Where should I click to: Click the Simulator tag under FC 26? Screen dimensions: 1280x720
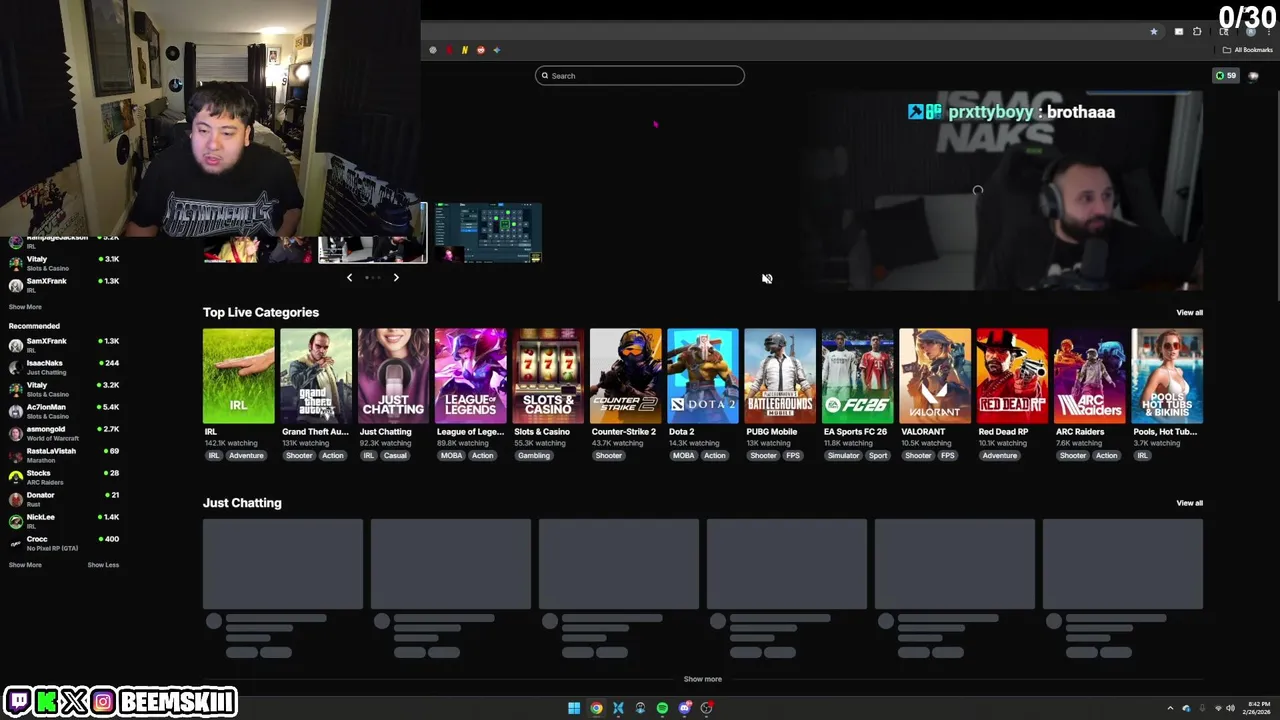843,456
